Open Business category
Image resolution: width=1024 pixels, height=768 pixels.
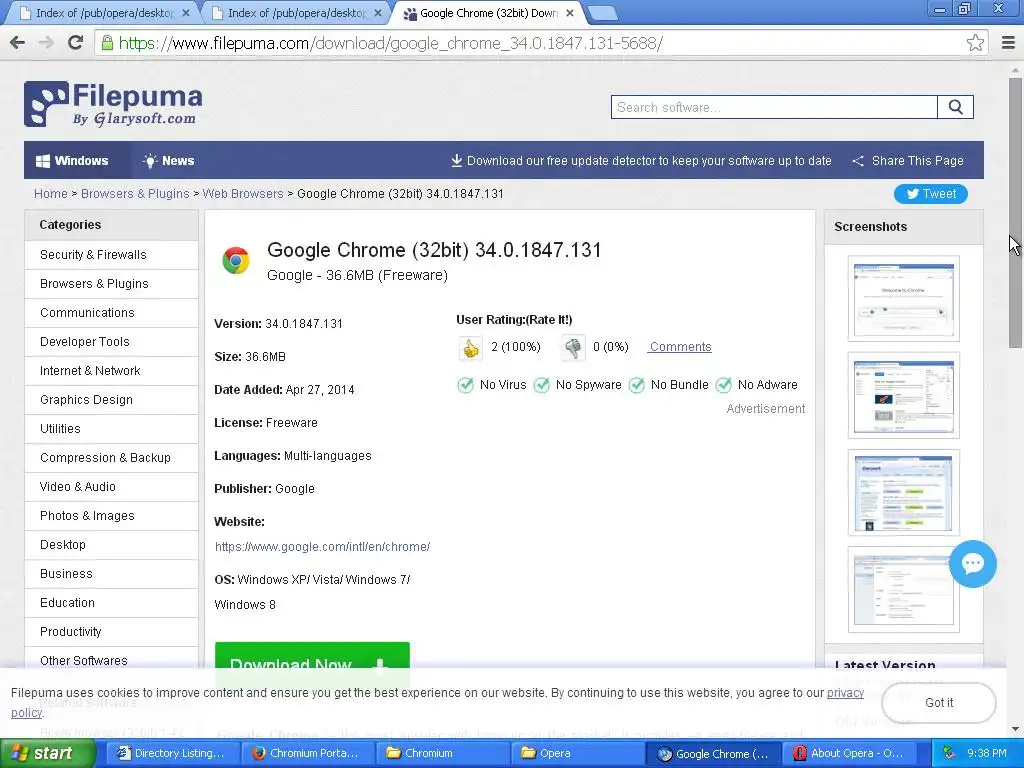pyautogui.click(x=111, y=573)
